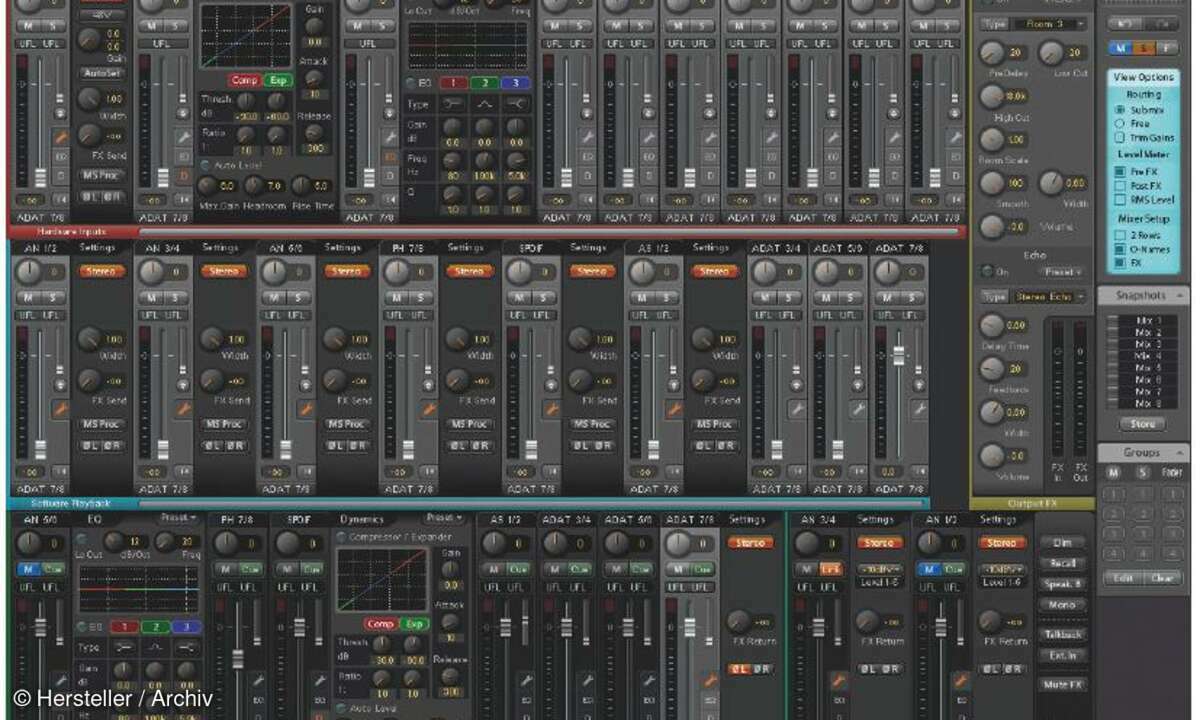The width and height of the screenshot is (1200, 720).
Task: Click the reverb PreDelay knob
Action: (x=991, y=52)
